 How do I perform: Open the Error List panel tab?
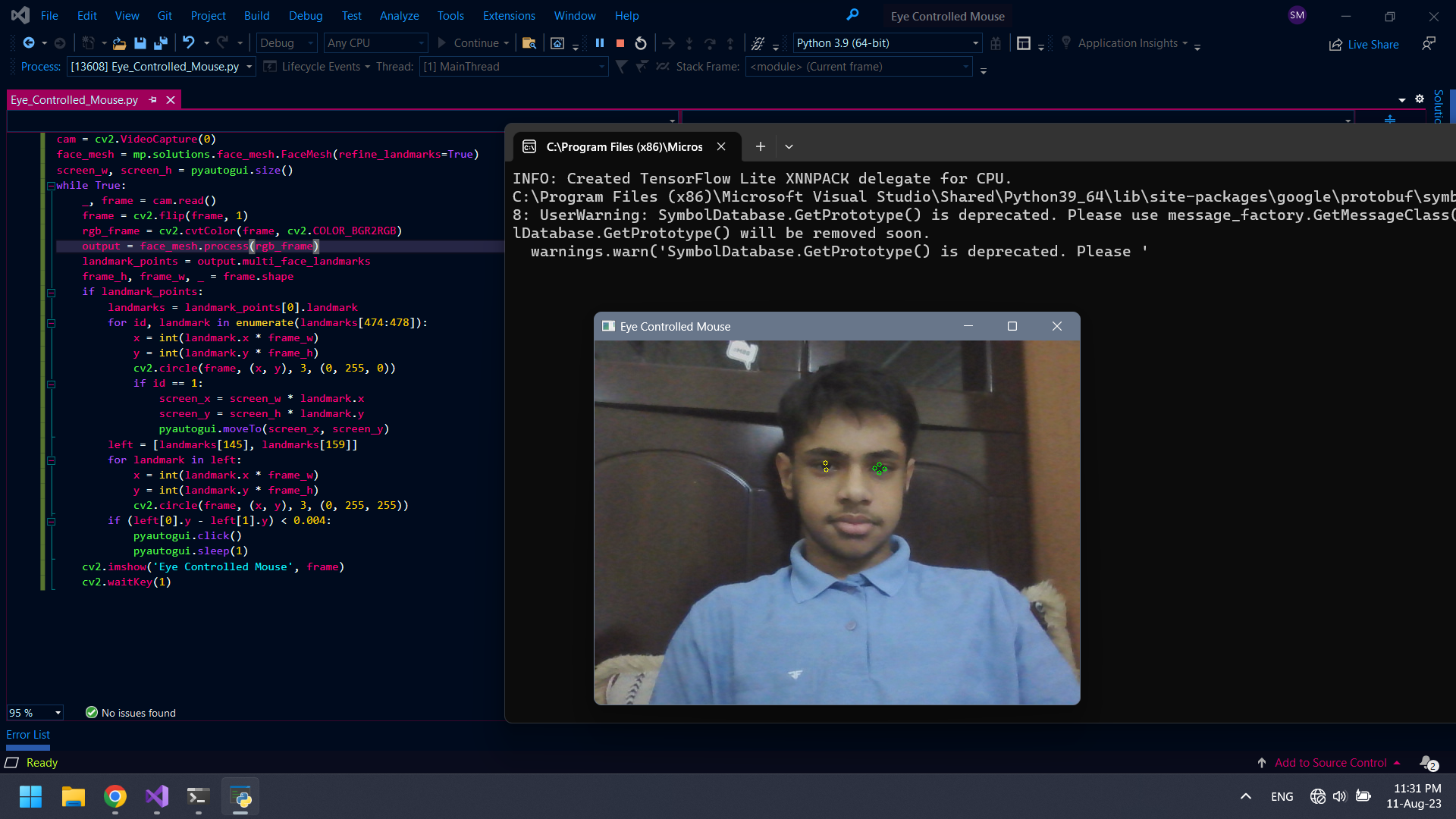pos(28,735)
